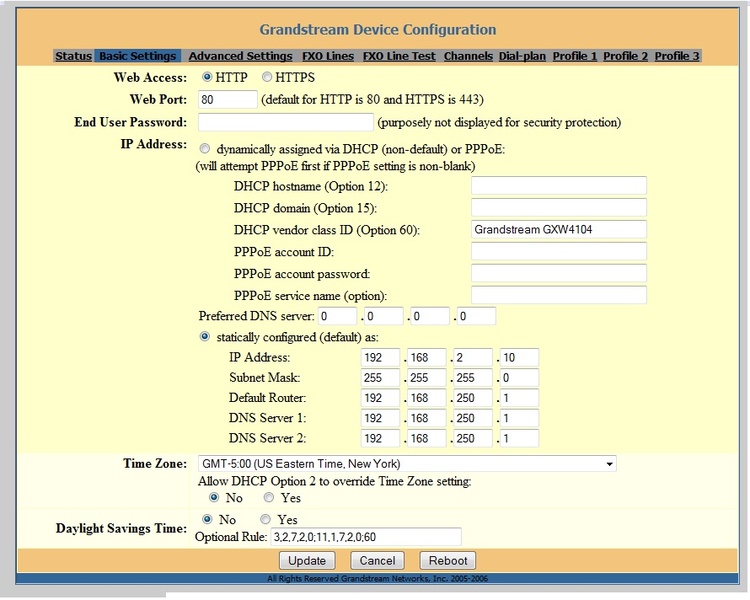The height and width of the screenshot is (600, 750).
Task: Choose dynamically assigned via DHCP option
Action: click(205, 149)
